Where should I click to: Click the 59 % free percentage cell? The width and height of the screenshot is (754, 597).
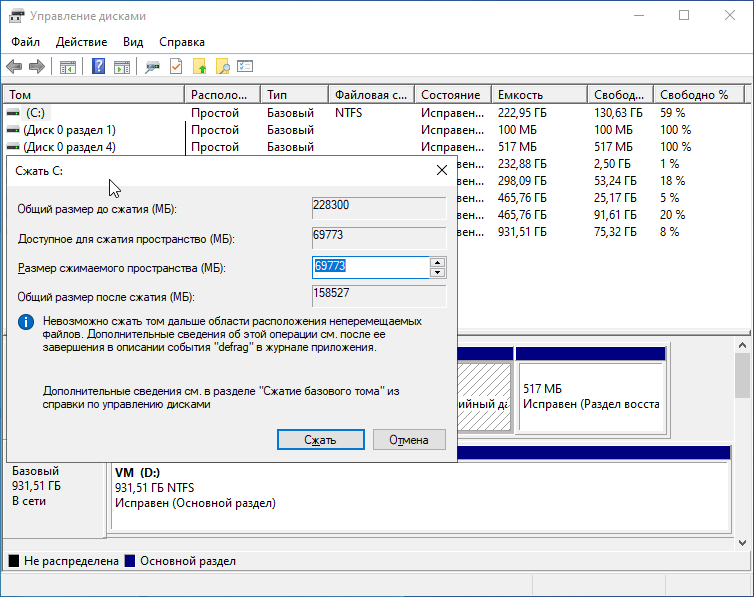[x=672, y=113]
